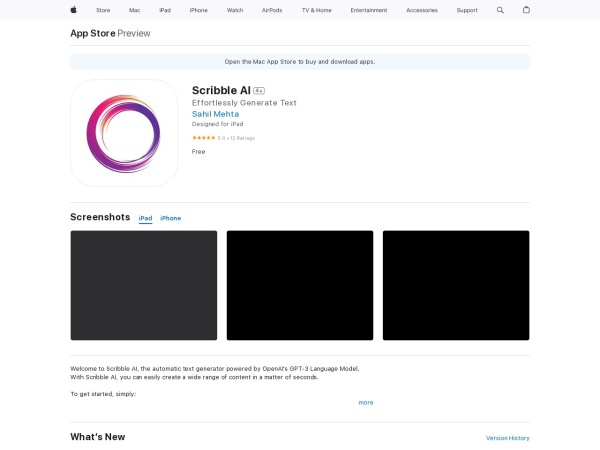
Task: Select iPhone in the navigation bar
Action: pos(199,10)
